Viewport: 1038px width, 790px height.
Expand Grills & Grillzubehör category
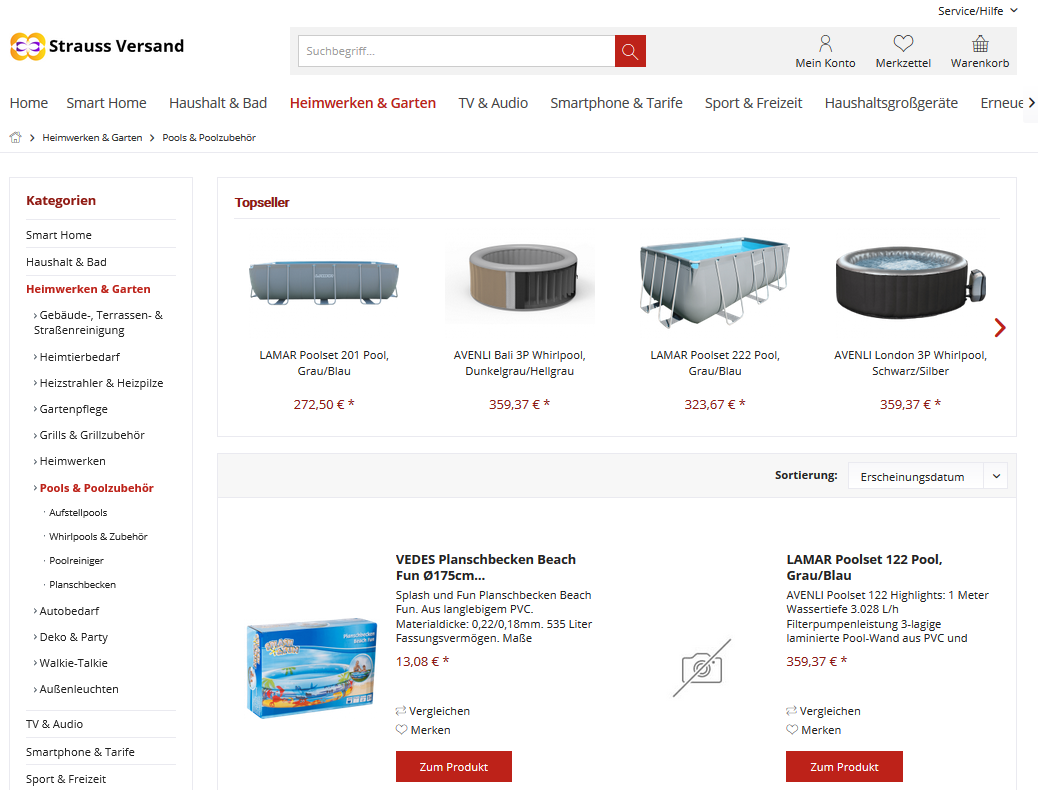click(89, 435)
